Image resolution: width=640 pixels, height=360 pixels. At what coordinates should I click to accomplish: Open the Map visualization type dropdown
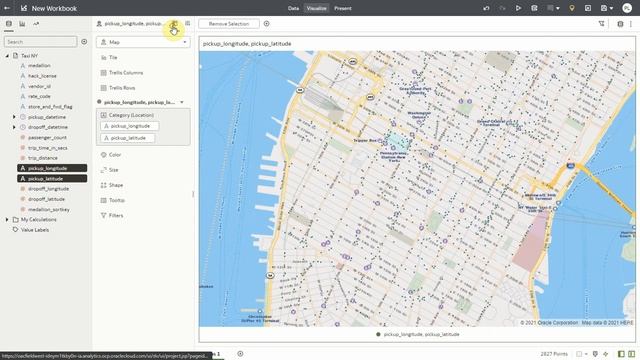(143, 42)
